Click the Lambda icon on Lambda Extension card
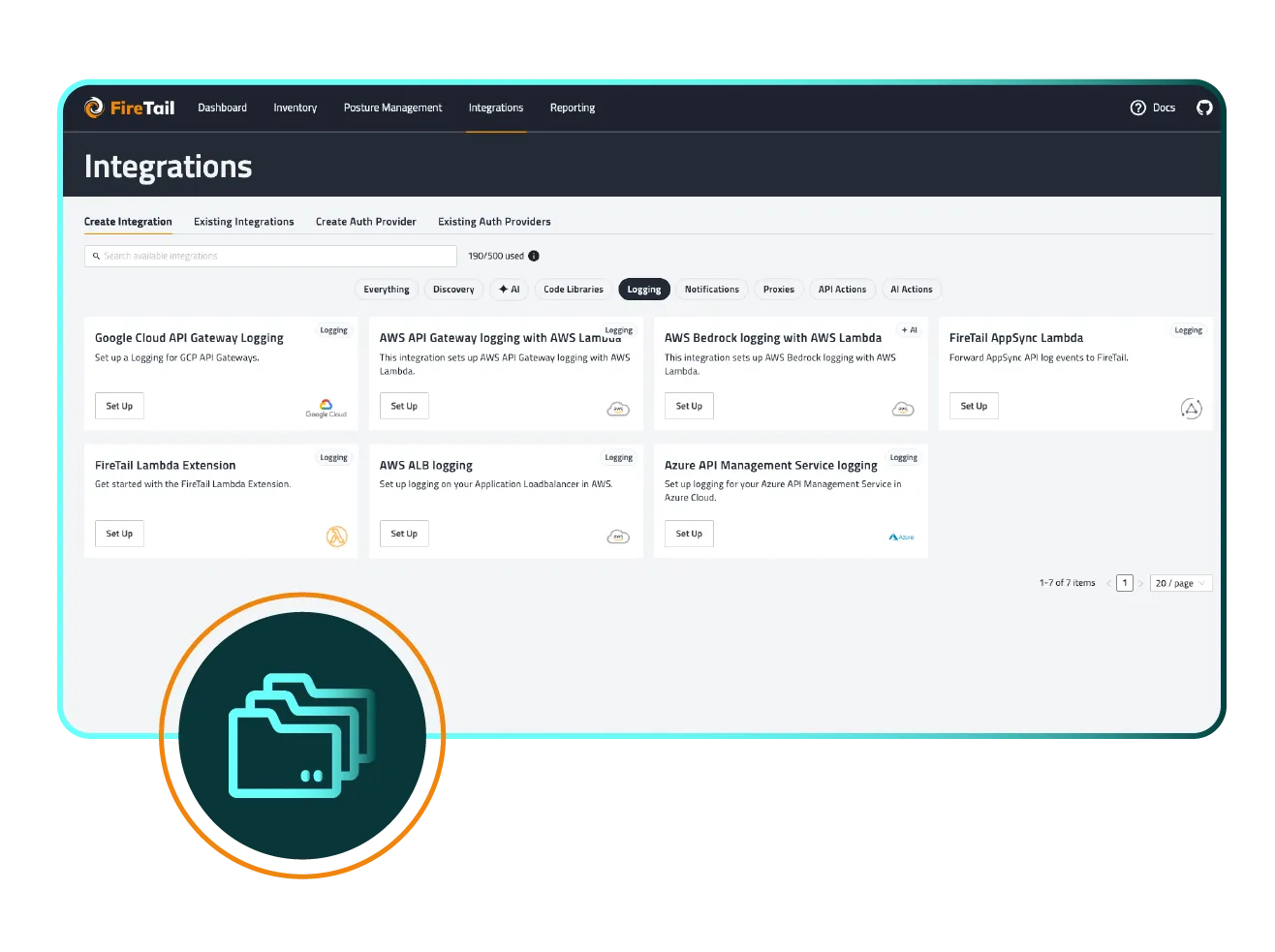This screenshot has height=952, width=1275. click(336, 537)
